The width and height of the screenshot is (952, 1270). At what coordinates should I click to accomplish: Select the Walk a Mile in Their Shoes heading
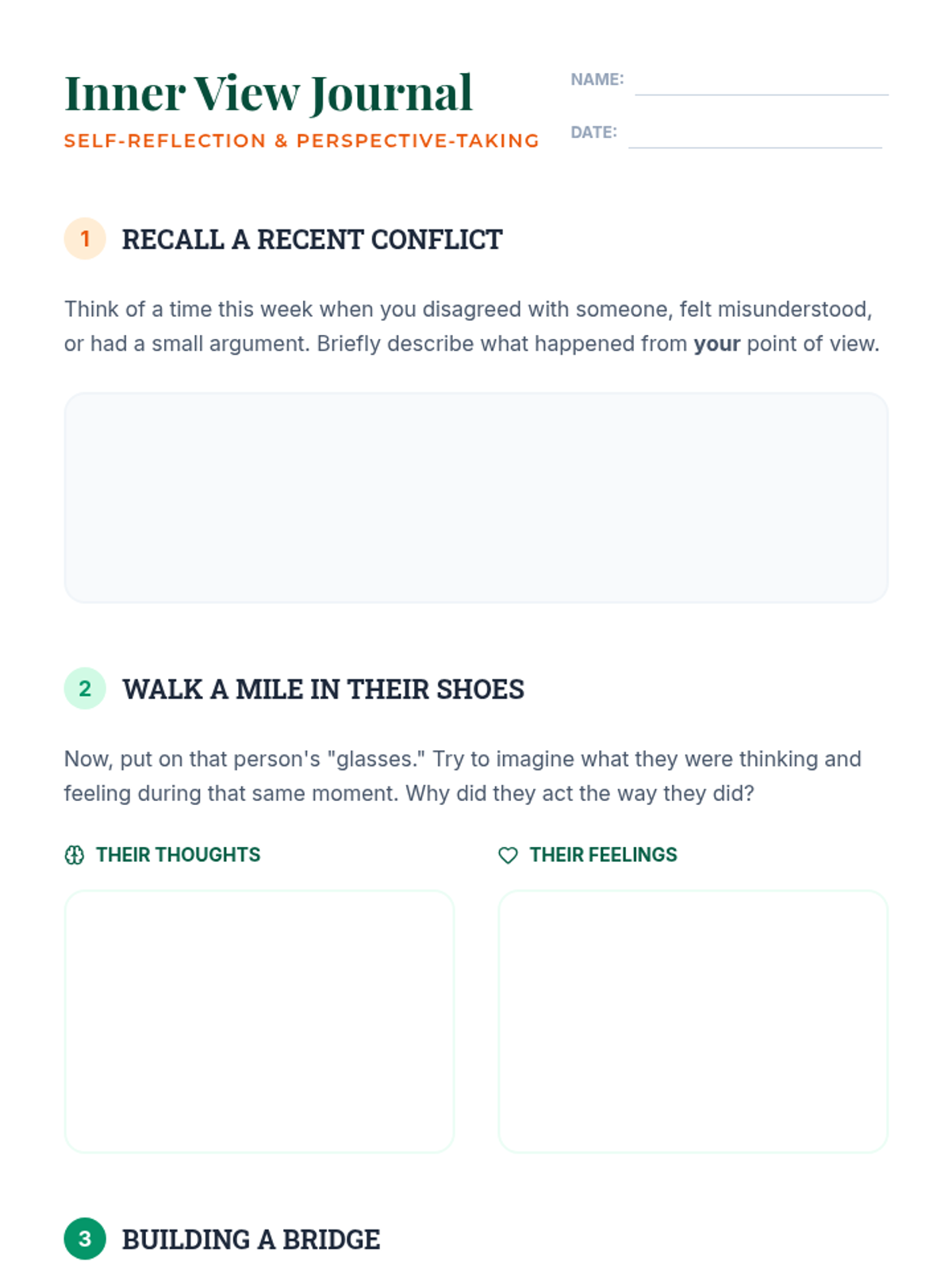point(323,689)
